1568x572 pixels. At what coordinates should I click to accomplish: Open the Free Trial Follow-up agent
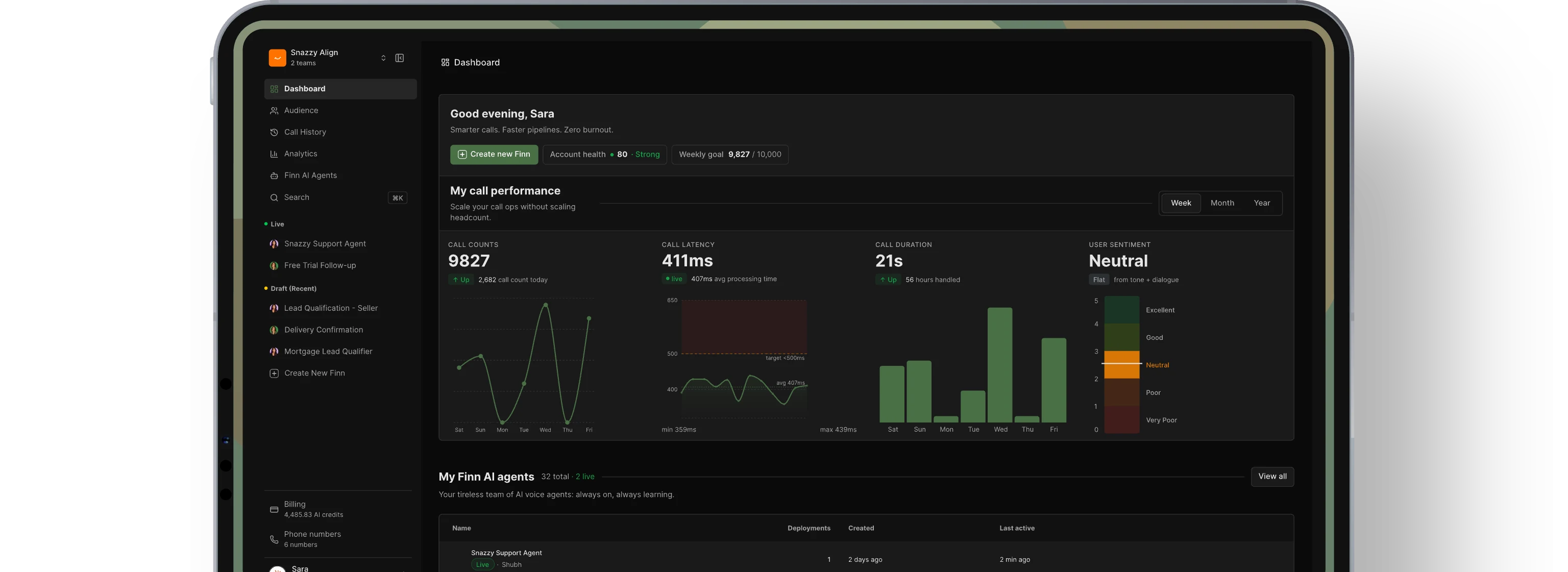click(x=340, y=265)
